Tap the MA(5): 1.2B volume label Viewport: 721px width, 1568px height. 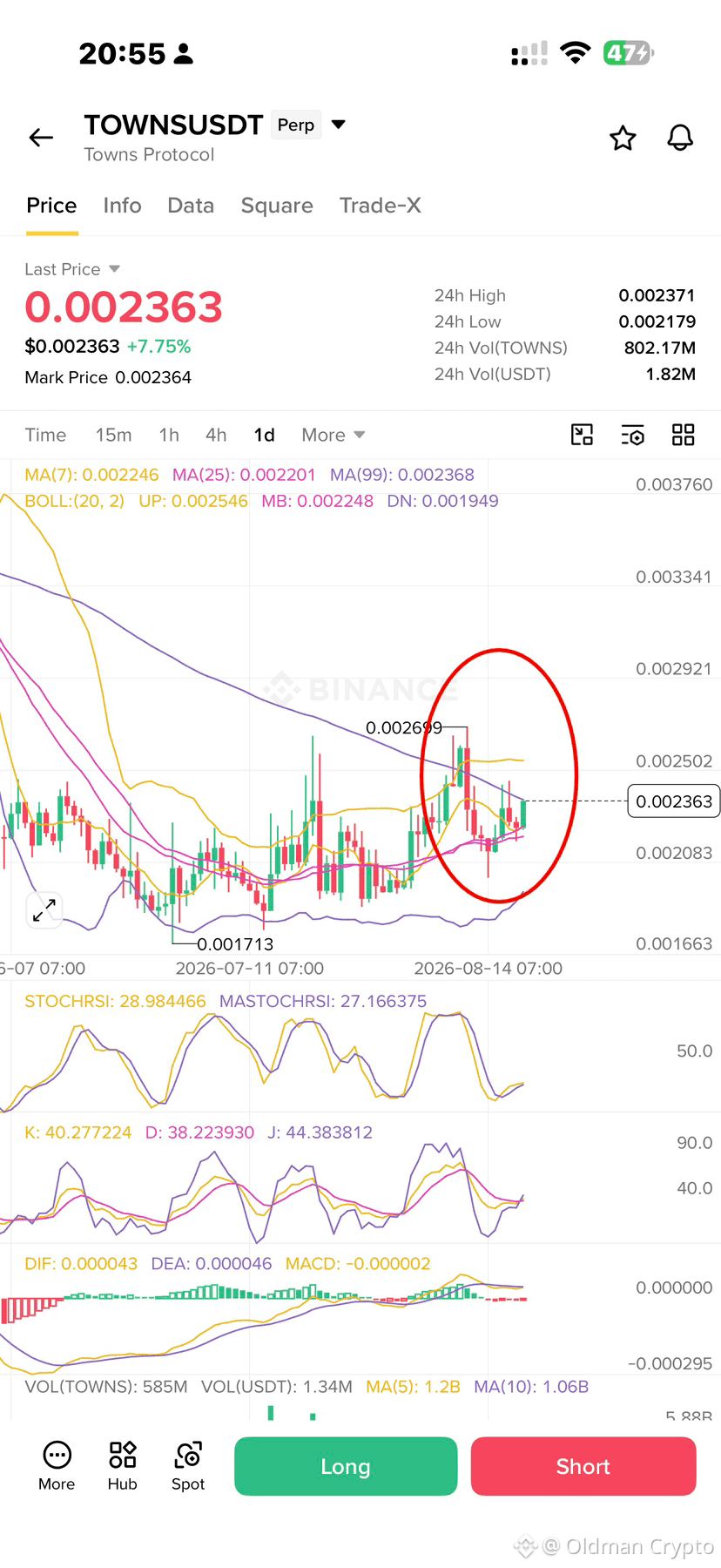tap(413, 1386)
